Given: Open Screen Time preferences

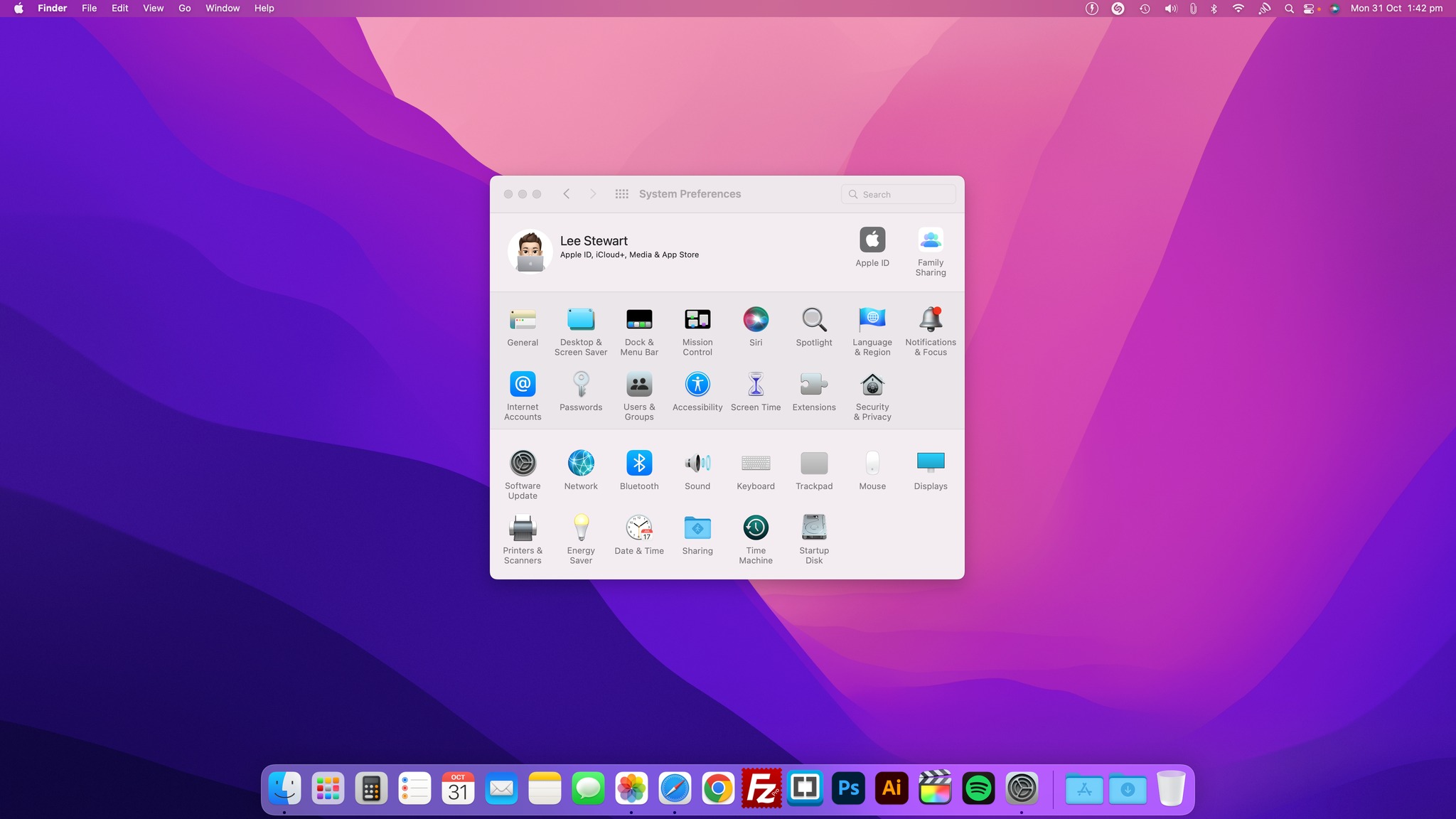Looking at the screenshot, I should (756, 392).
